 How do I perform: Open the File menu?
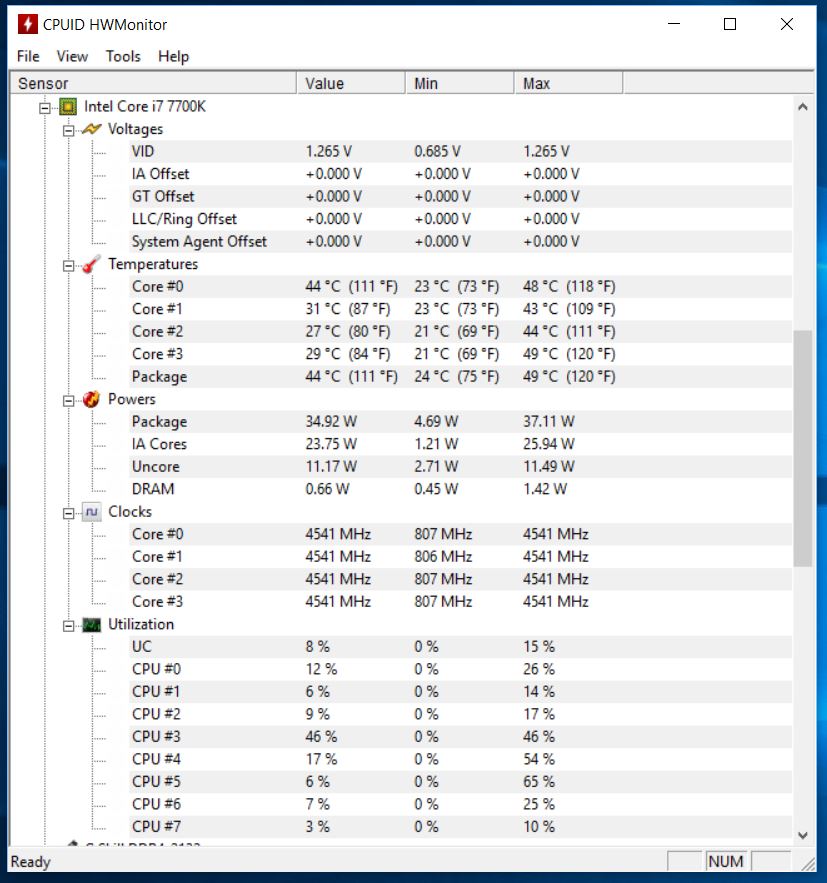click(28, 56)
